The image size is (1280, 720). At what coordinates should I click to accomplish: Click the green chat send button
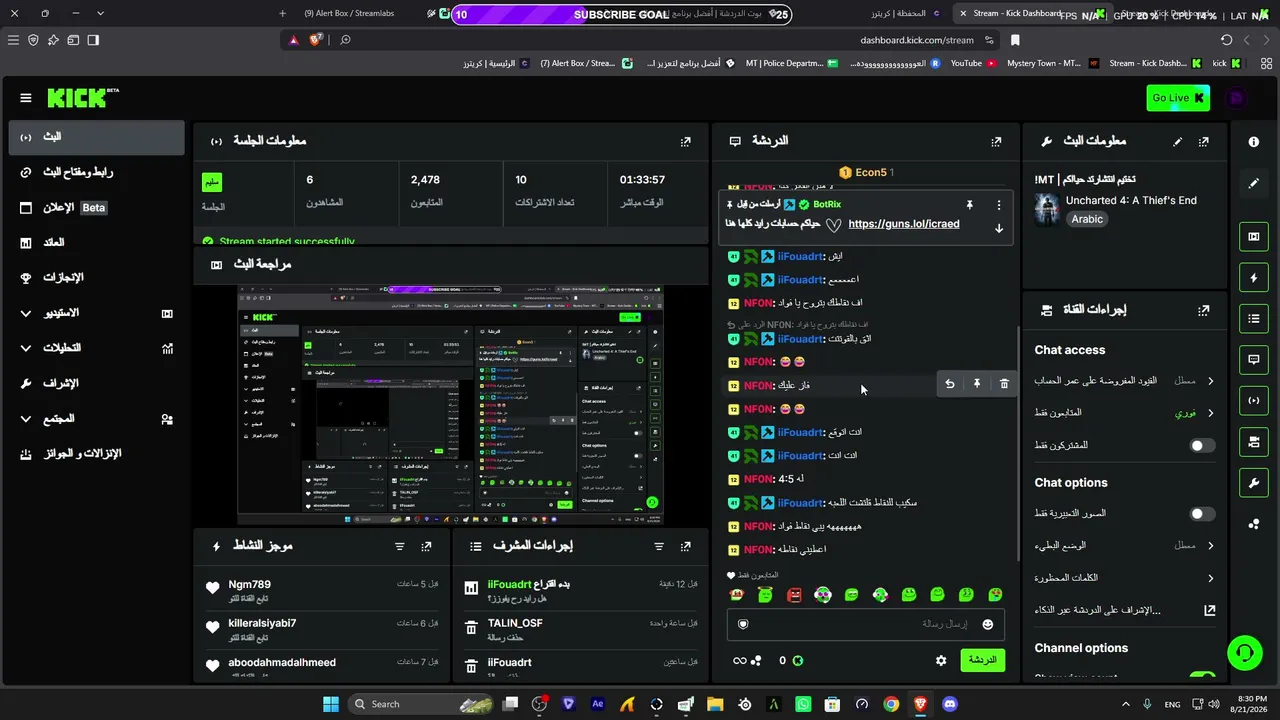[x=982, y=660]
